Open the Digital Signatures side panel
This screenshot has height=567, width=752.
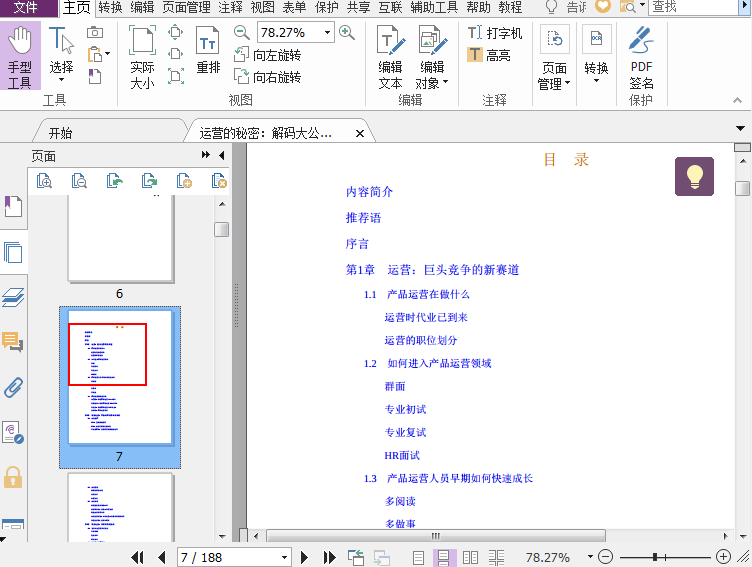13,432
